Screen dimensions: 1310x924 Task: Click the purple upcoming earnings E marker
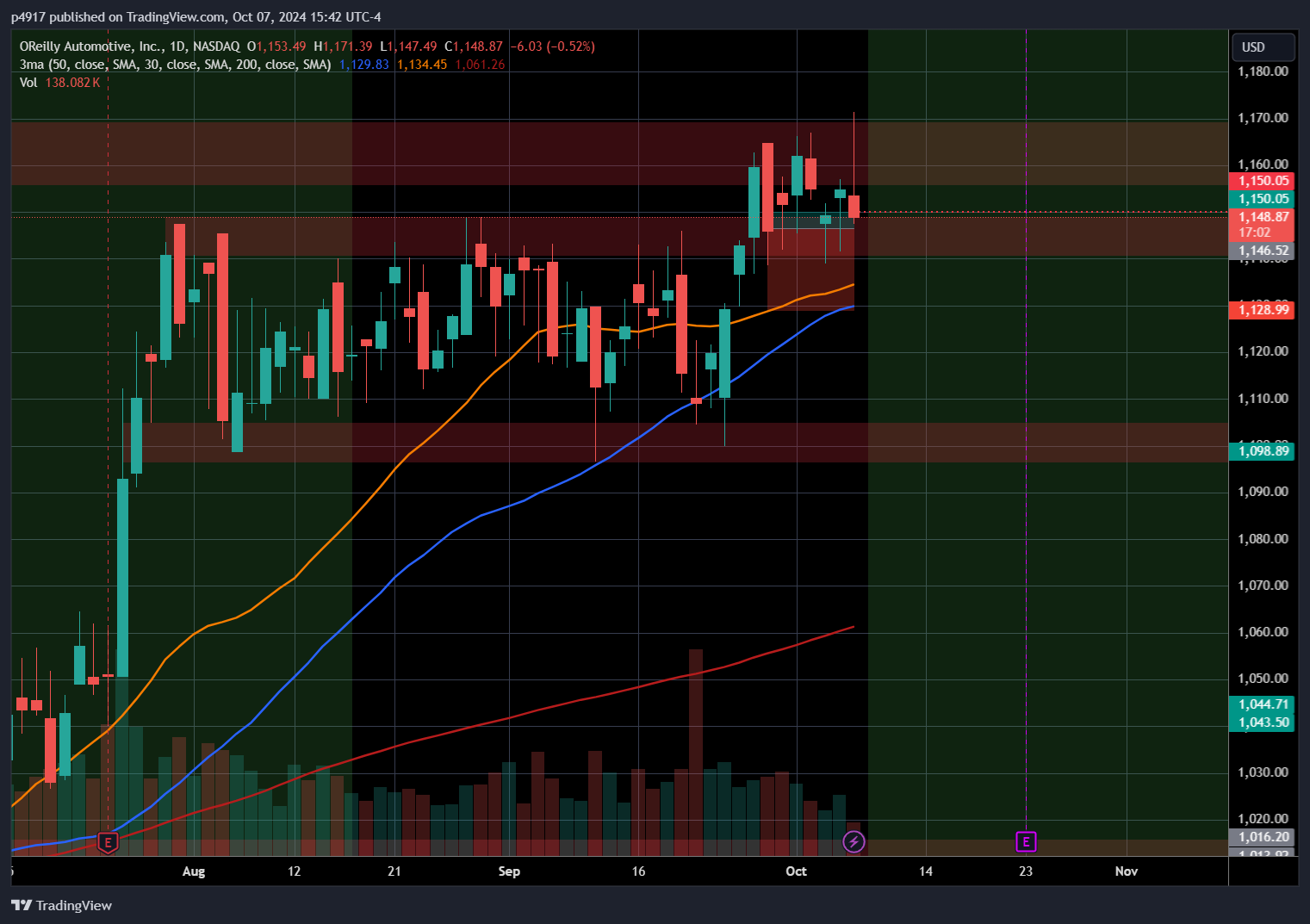coord(1026,841)
